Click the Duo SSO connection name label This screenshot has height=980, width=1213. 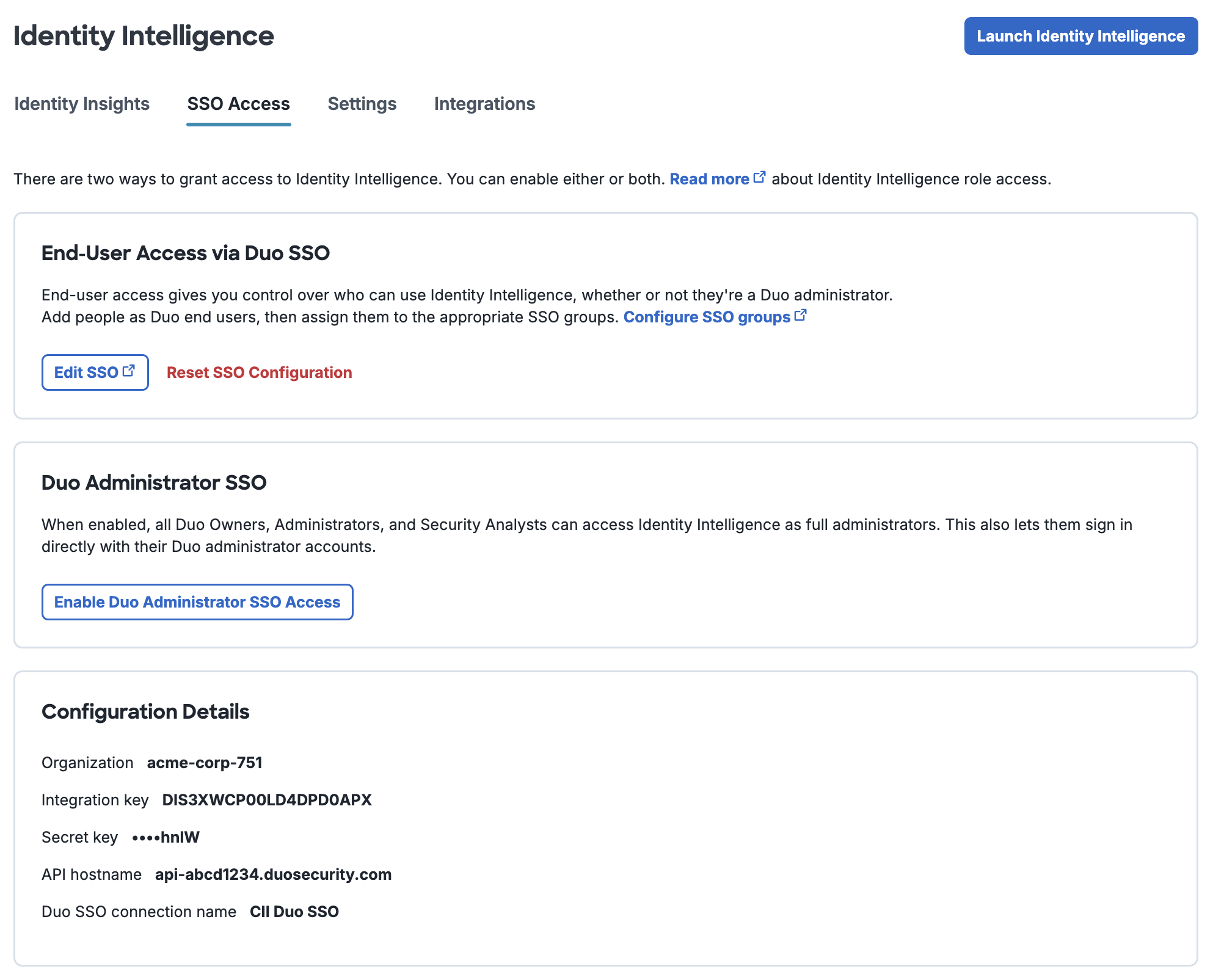pyautogui.click(x=139, y=912)
